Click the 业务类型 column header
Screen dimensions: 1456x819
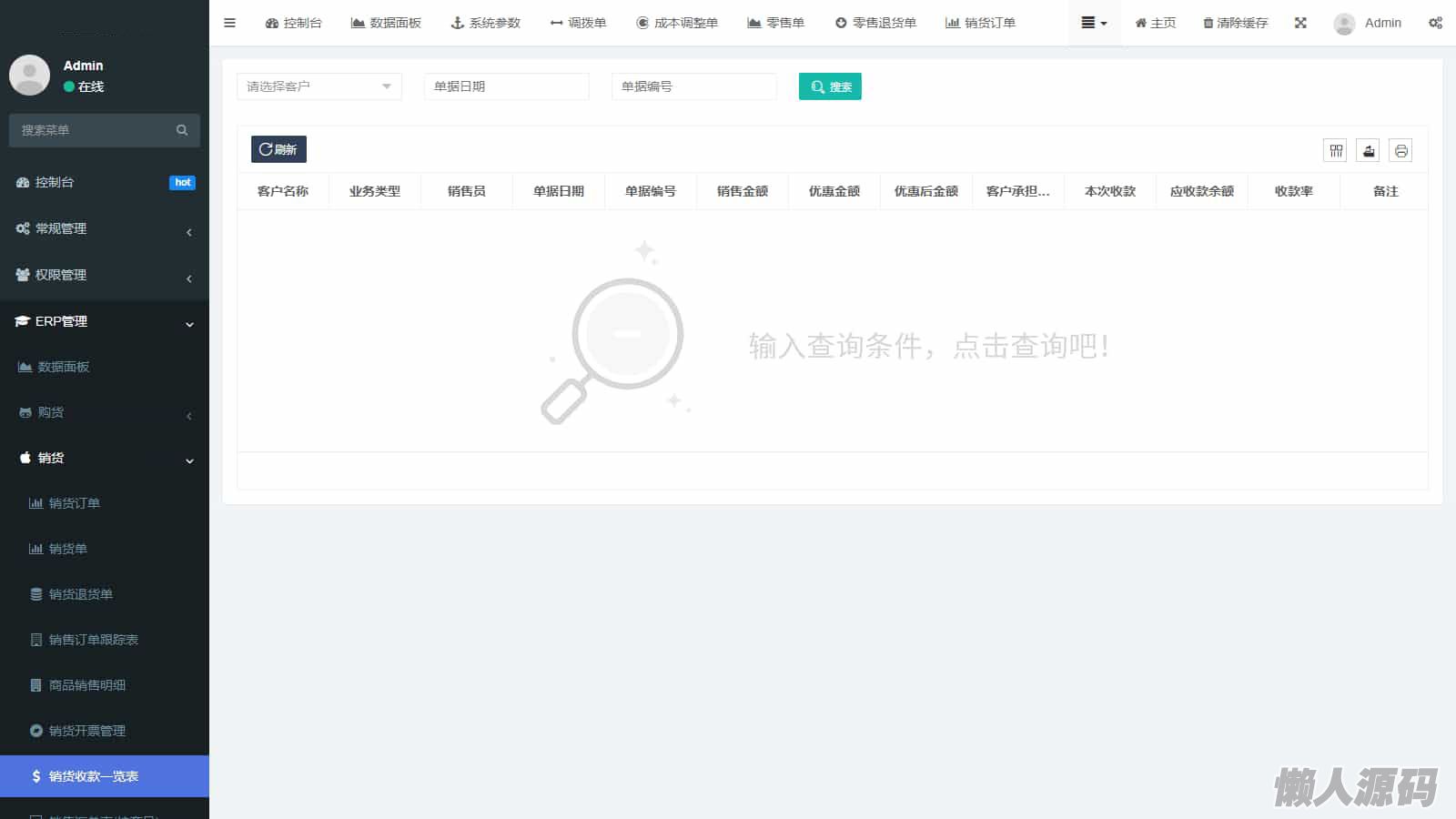point(375,191)
